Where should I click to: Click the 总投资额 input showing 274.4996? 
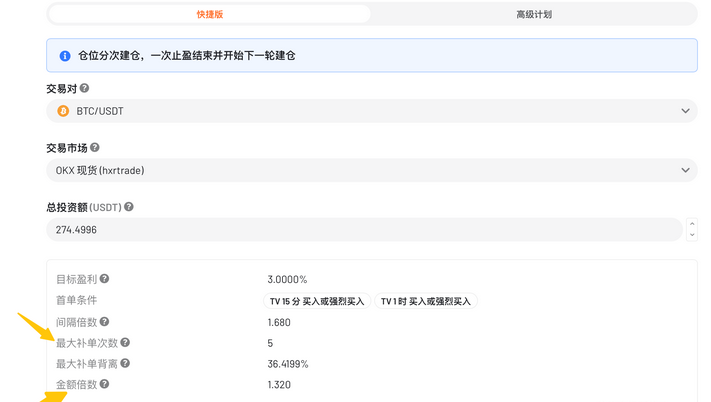pyautogui.click(x=364, y=230)
